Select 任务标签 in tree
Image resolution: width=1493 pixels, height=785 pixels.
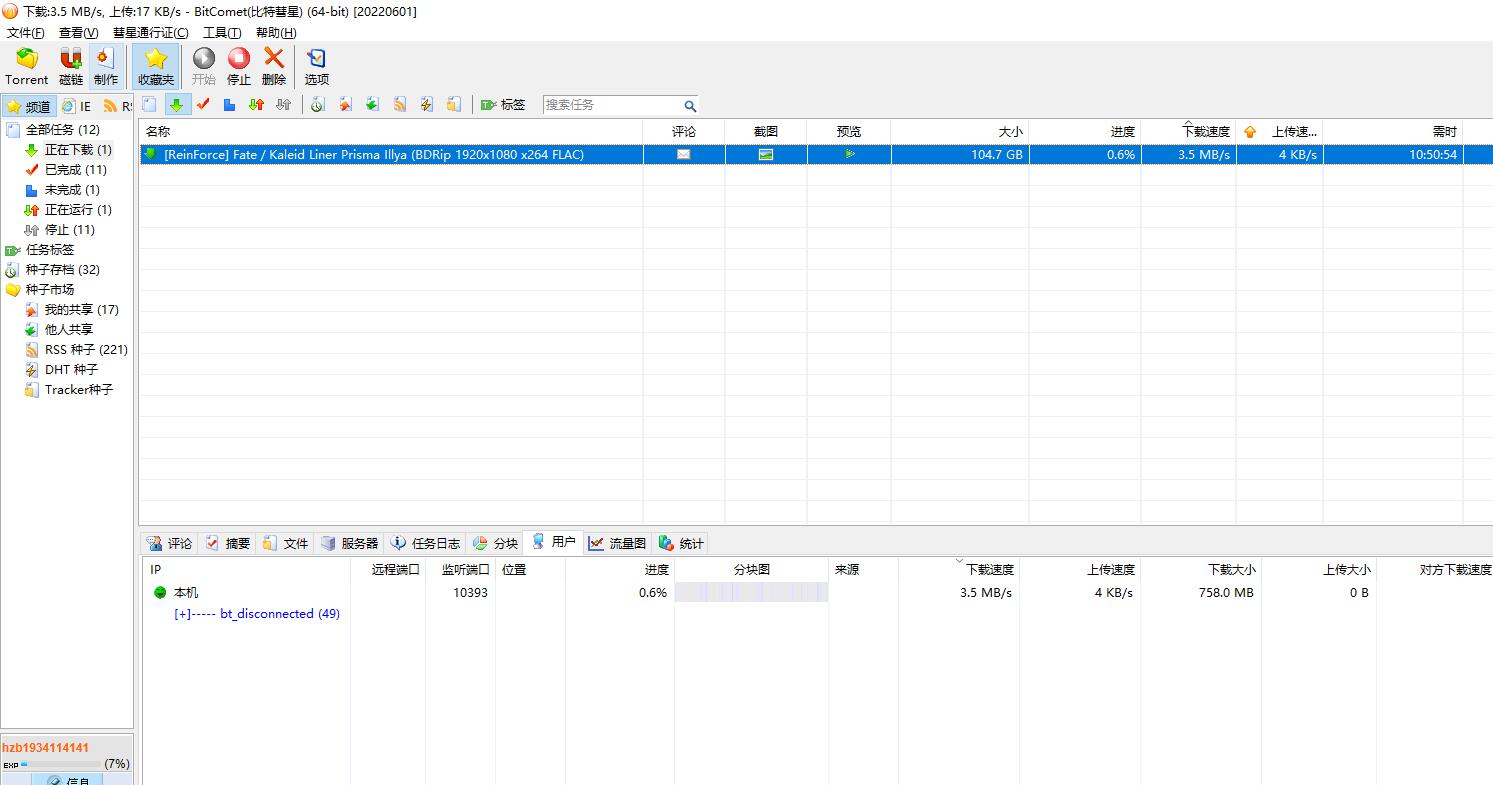pyautogui.click(x=50, y=249)
